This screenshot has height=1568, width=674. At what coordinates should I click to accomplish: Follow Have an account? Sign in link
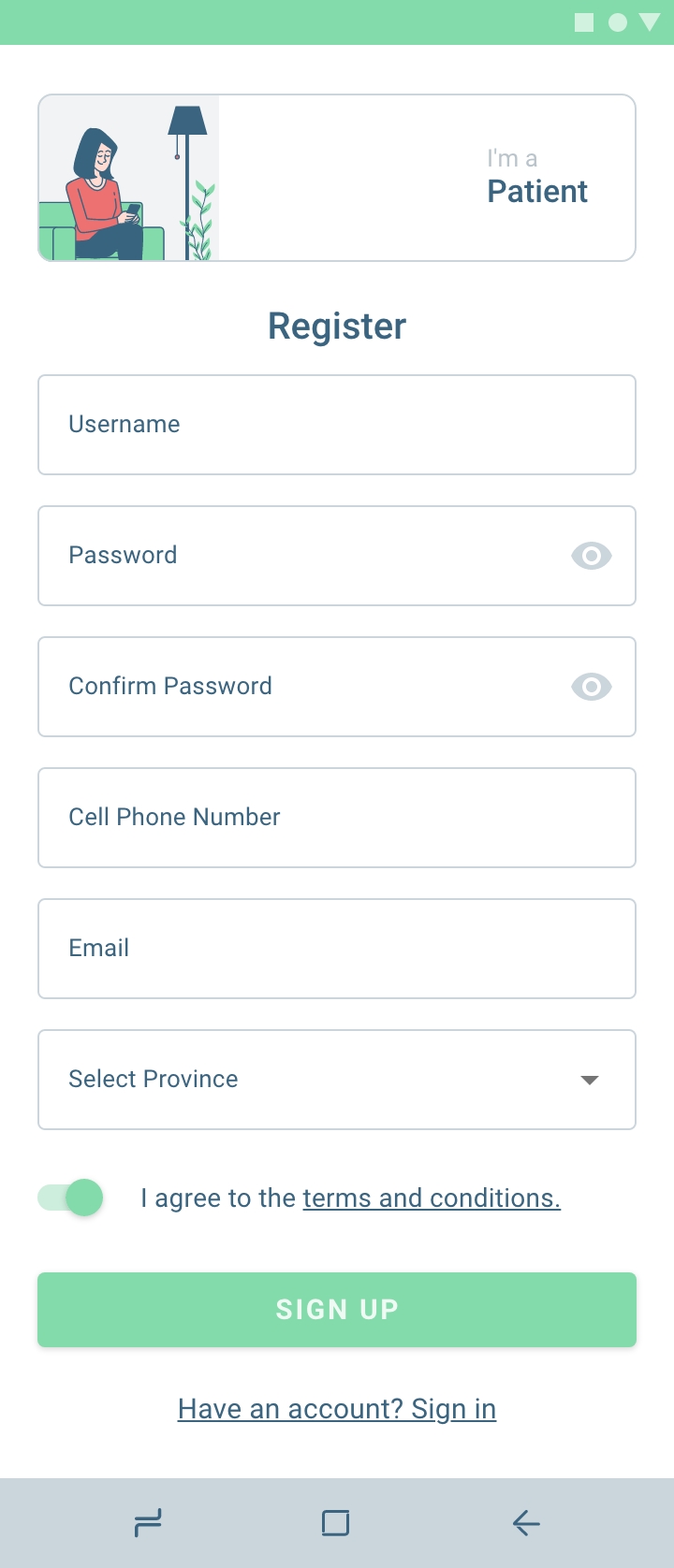click(337, 1409)
